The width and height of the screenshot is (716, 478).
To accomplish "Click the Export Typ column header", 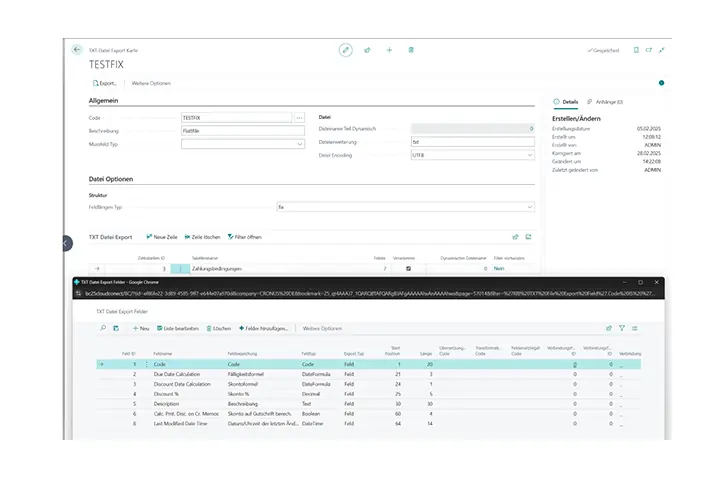I will [x=354, y=353].
